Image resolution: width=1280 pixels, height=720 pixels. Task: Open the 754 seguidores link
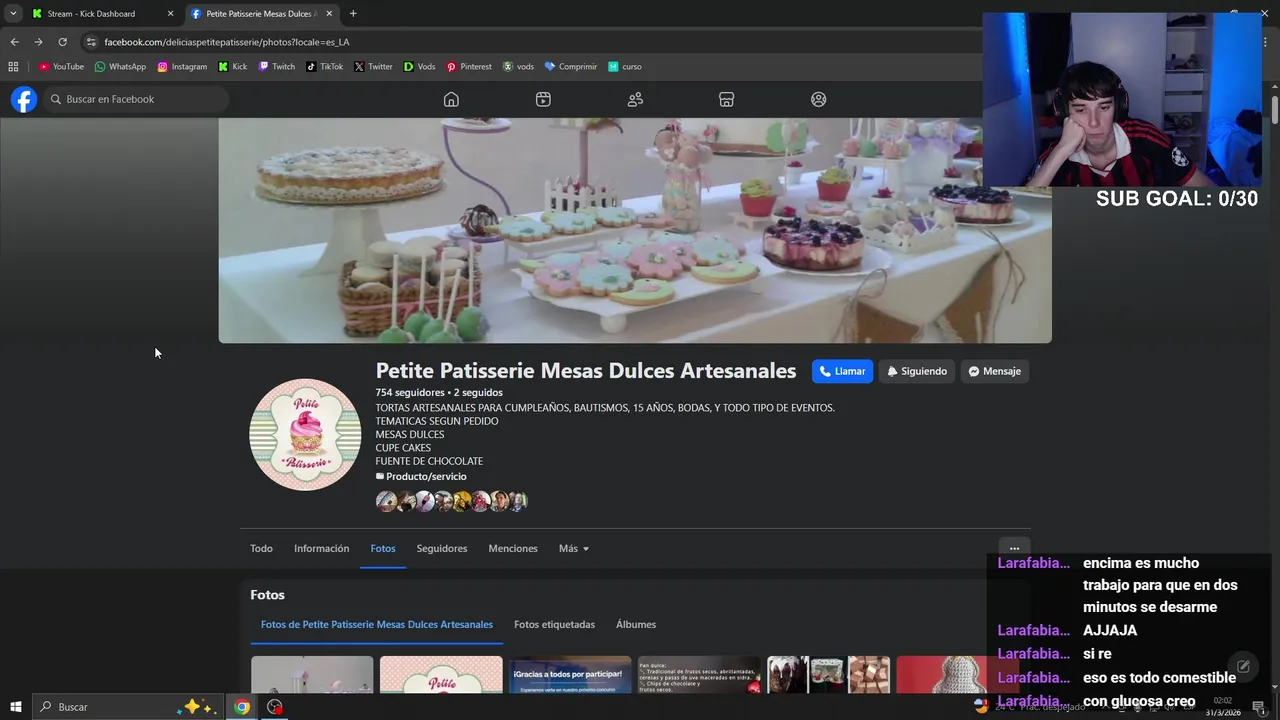[410, 393]
